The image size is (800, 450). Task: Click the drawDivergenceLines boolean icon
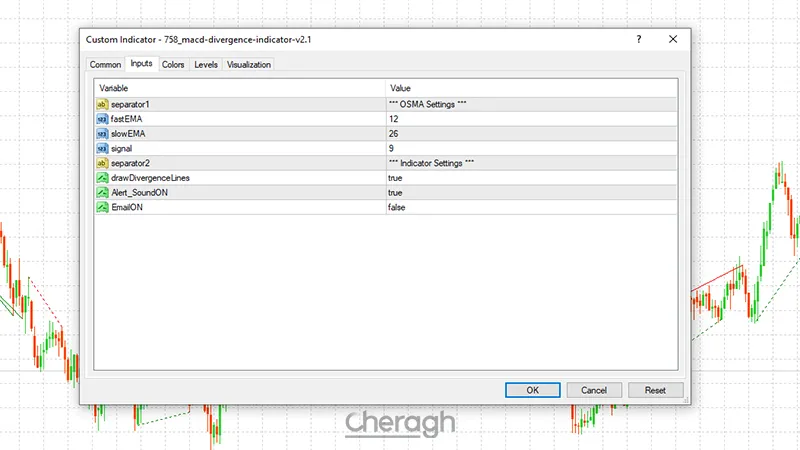(x=102, y=177)
